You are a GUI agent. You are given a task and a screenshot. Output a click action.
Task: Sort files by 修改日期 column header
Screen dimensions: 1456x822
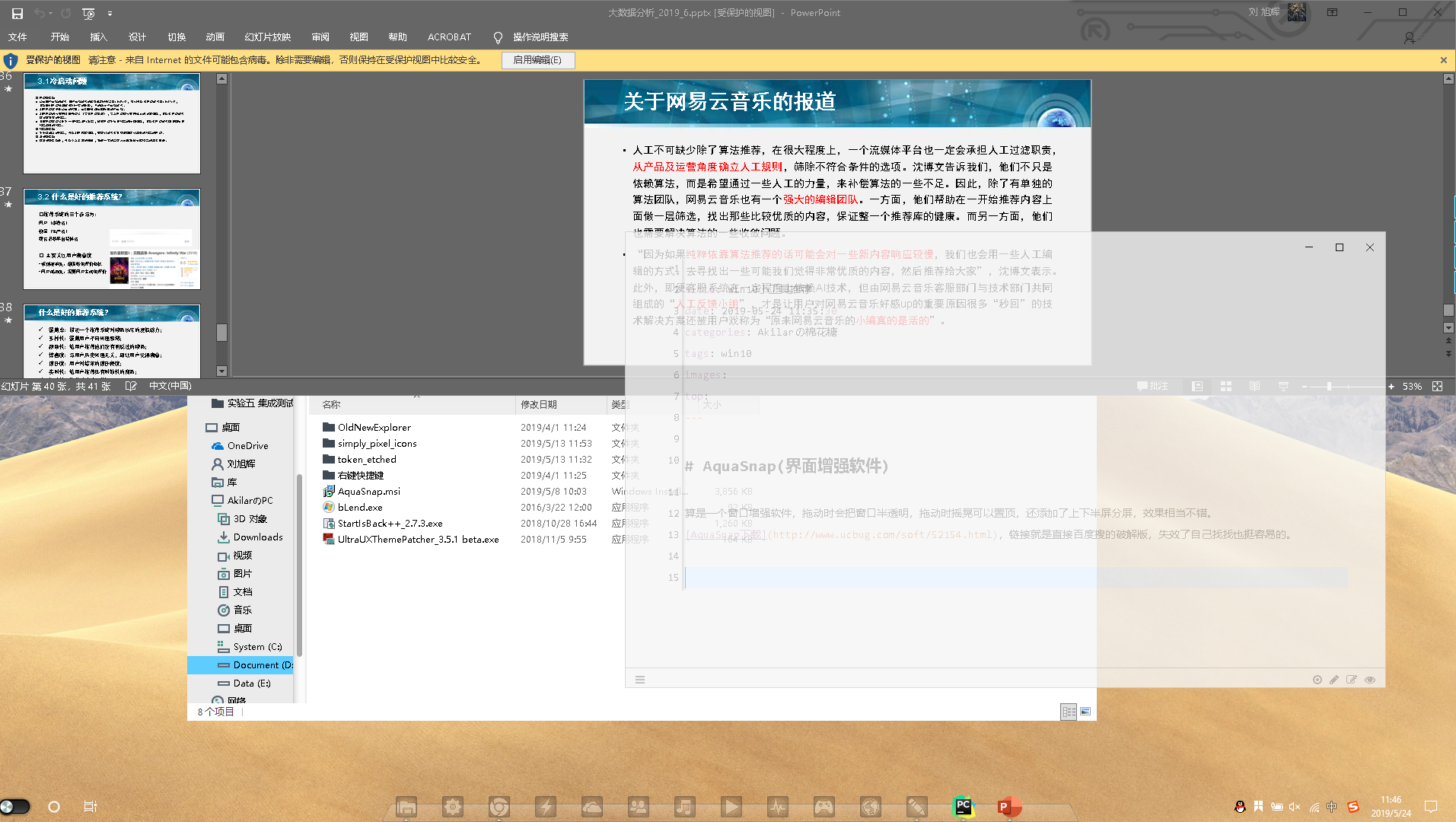[x=539, y=405]
